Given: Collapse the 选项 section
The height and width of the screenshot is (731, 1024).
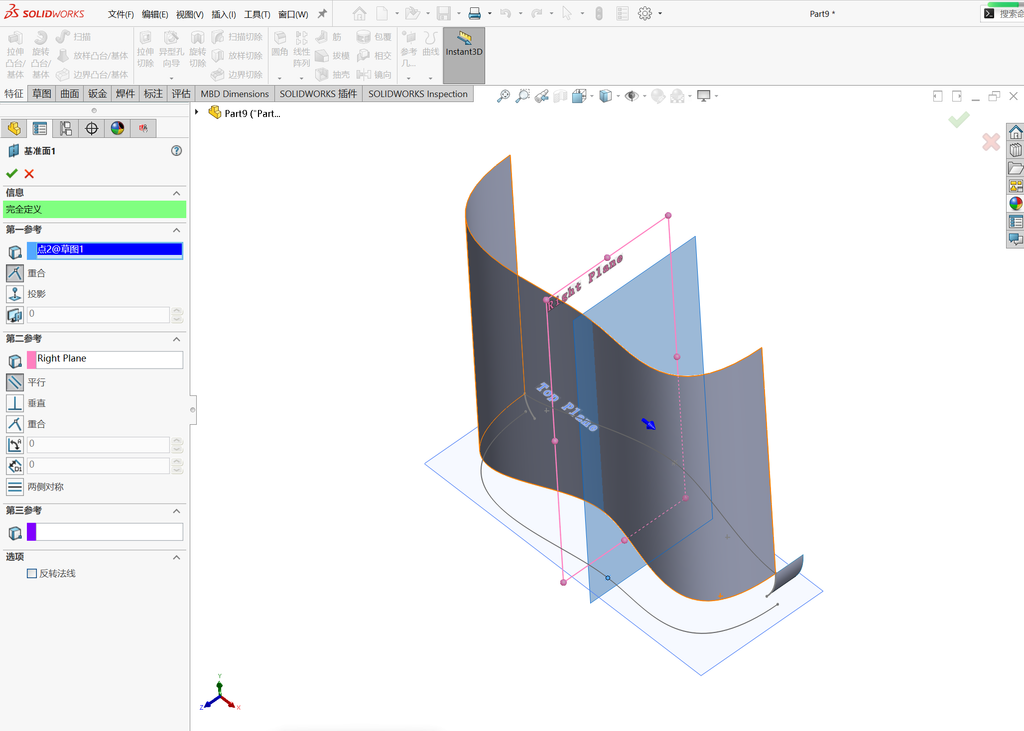Looking at the screenshot, I should pyautogui.click(x=176, y=557).
